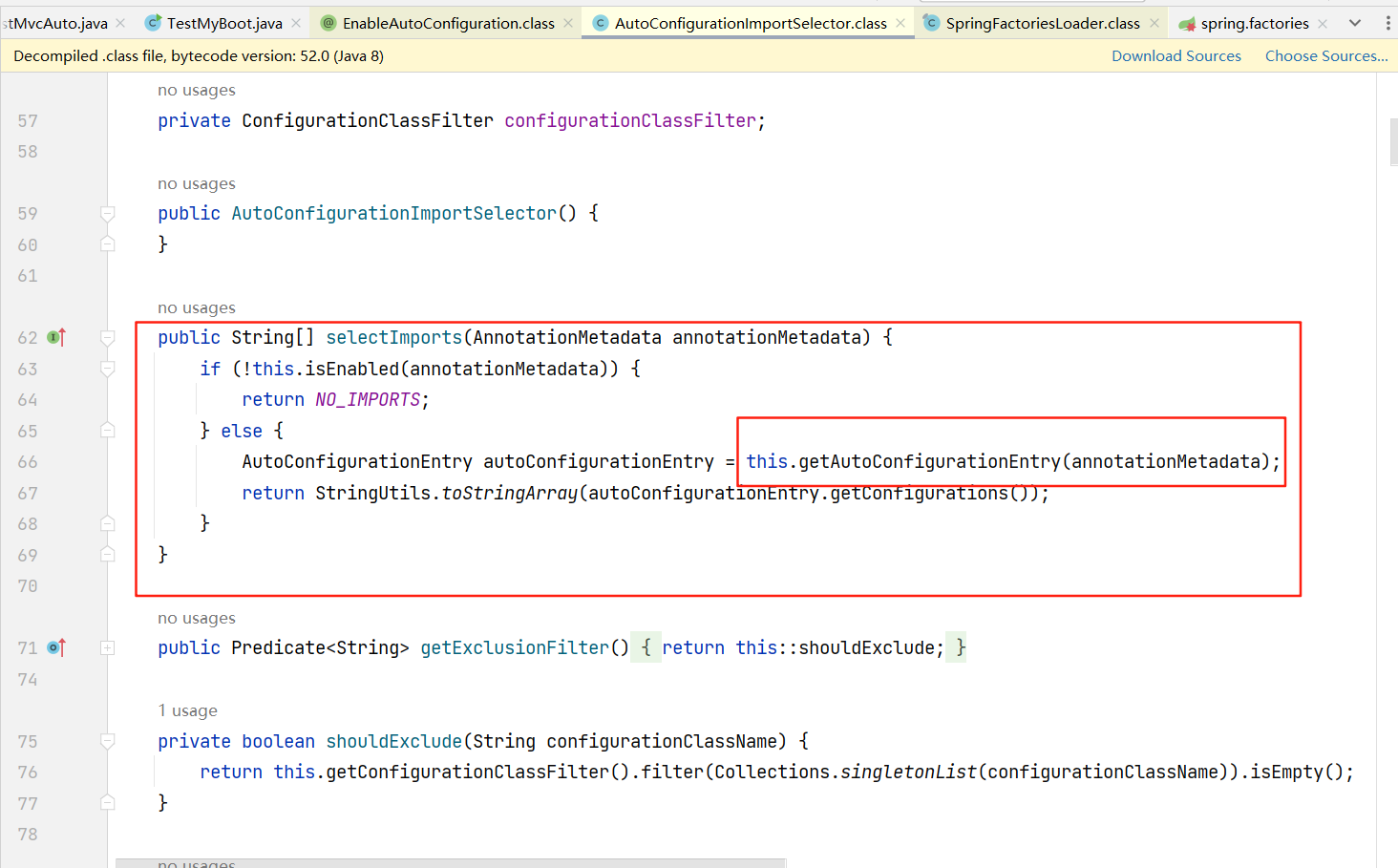Viewport: 1398px width, 868px height.
Task: Click 'no usages' hint above line 62
Action: tap(197, 307)
